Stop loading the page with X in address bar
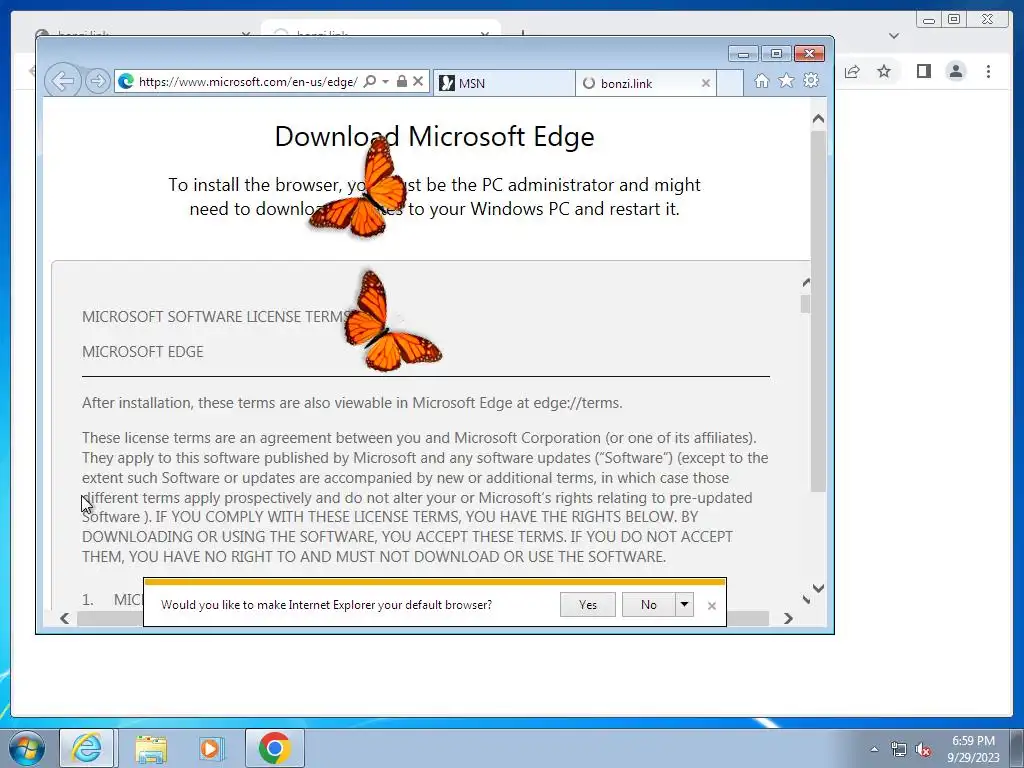The image size is (1024, 768). point(418,81)
